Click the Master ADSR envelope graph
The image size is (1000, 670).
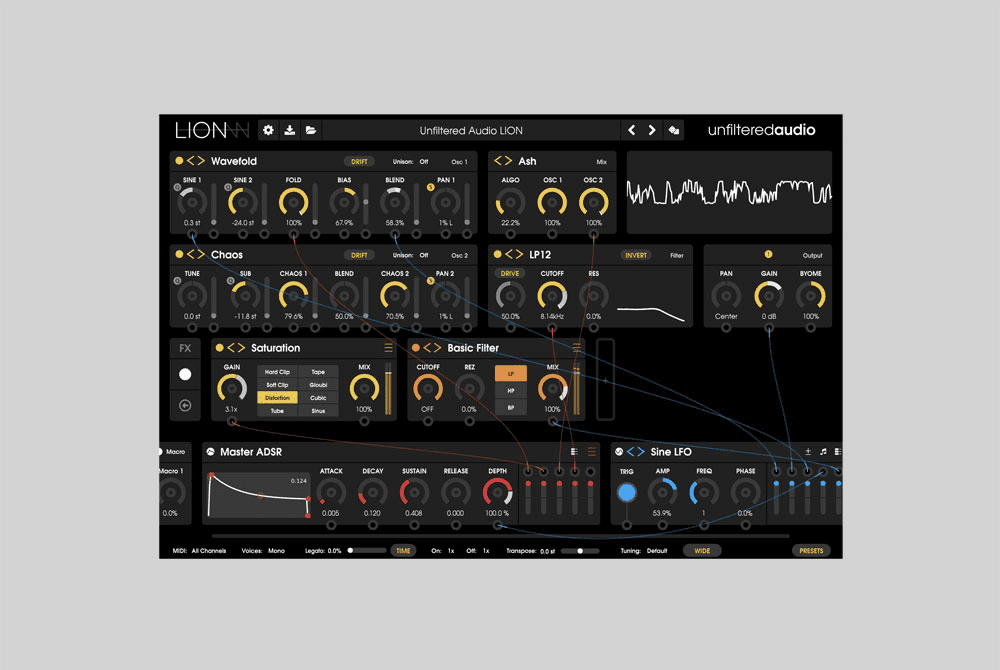pos(258,495)
